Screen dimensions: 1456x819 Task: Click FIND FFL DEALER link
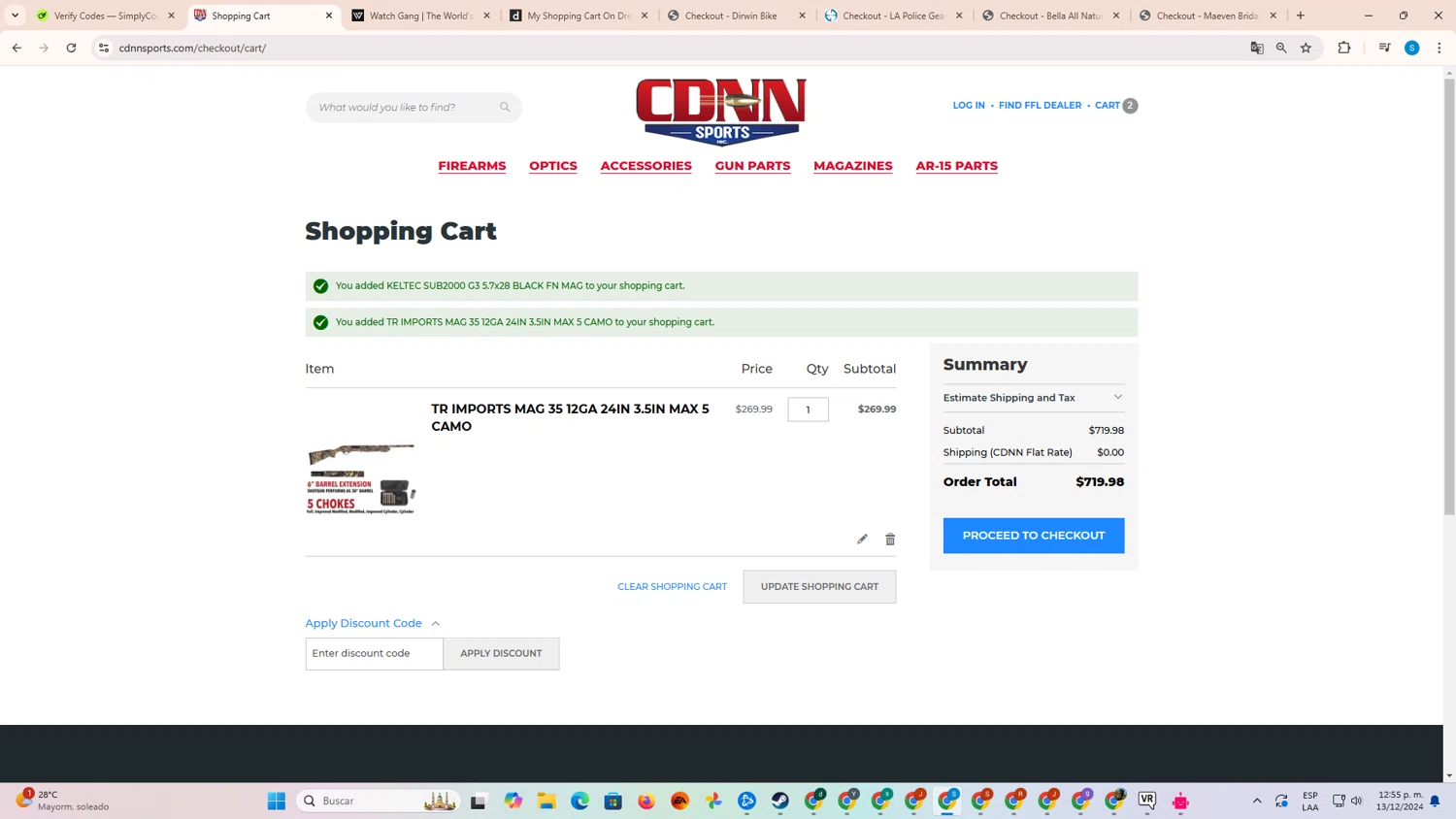(1040, 105)
